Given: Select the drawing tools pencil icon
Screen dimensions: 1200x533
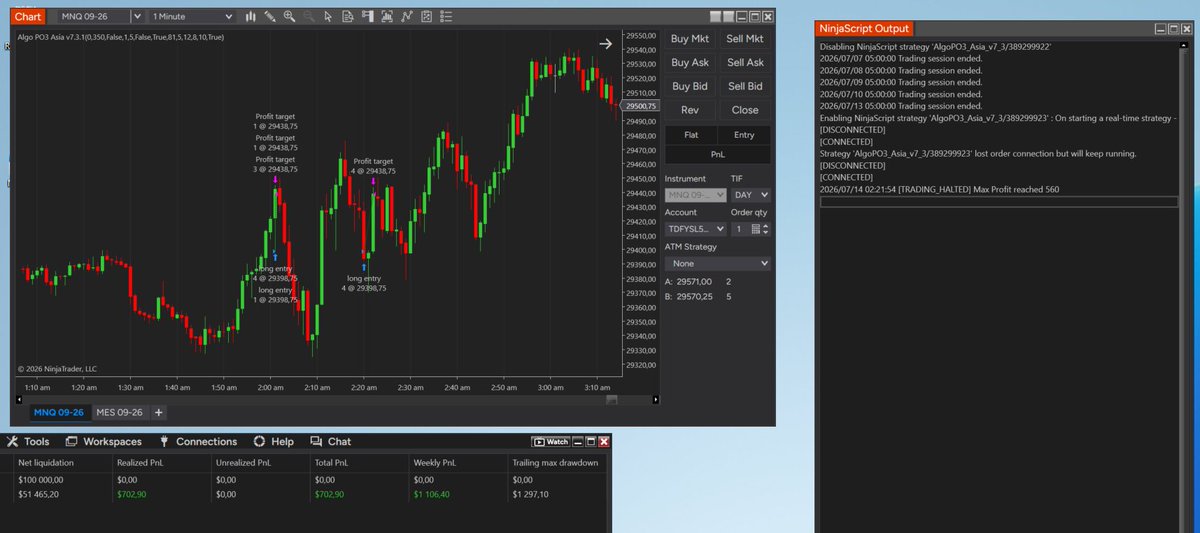Looking at the screenshot, I should coord(270,17).
